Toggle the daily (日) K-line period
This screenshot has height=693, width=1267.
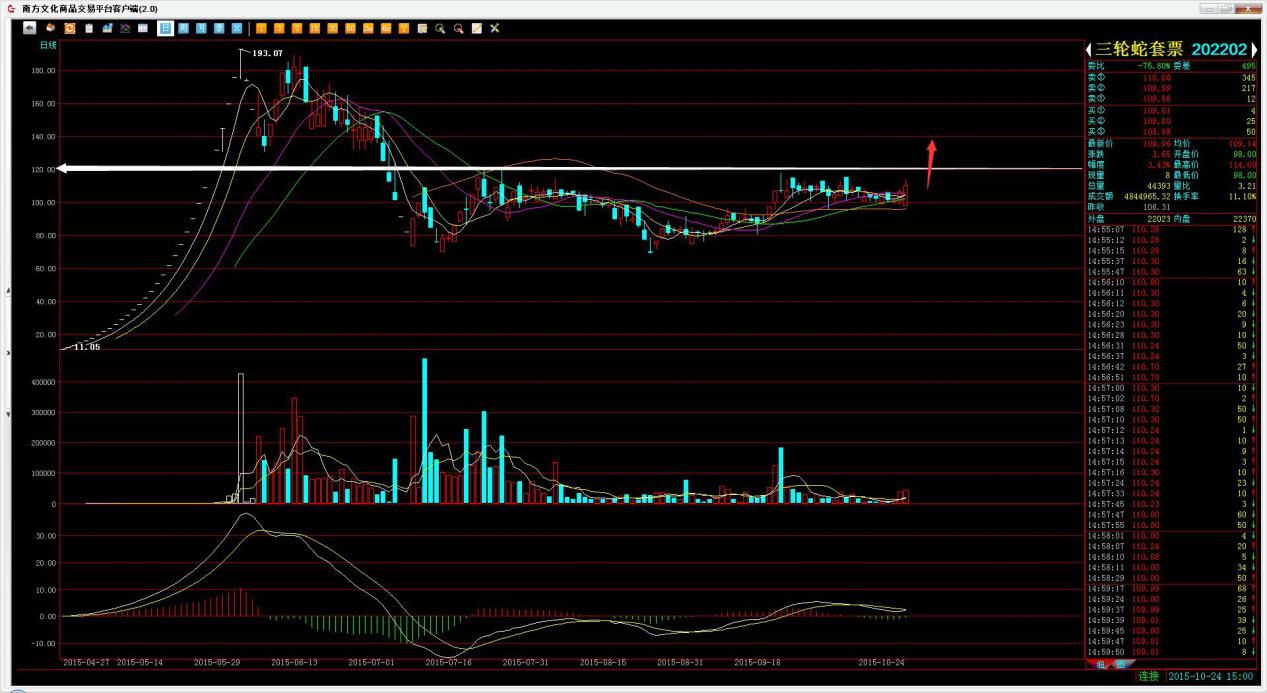coord(165,28)
